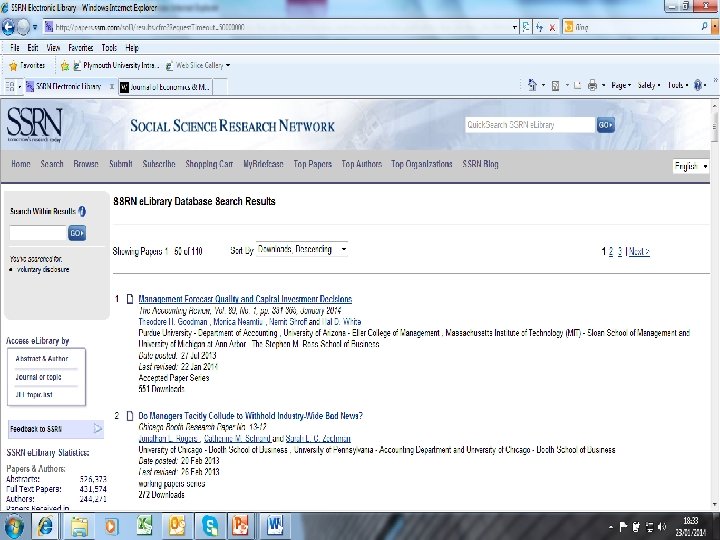
Task: Click the QuickSearch SSRN eLibrary field
Action: (x=529, y=125)
